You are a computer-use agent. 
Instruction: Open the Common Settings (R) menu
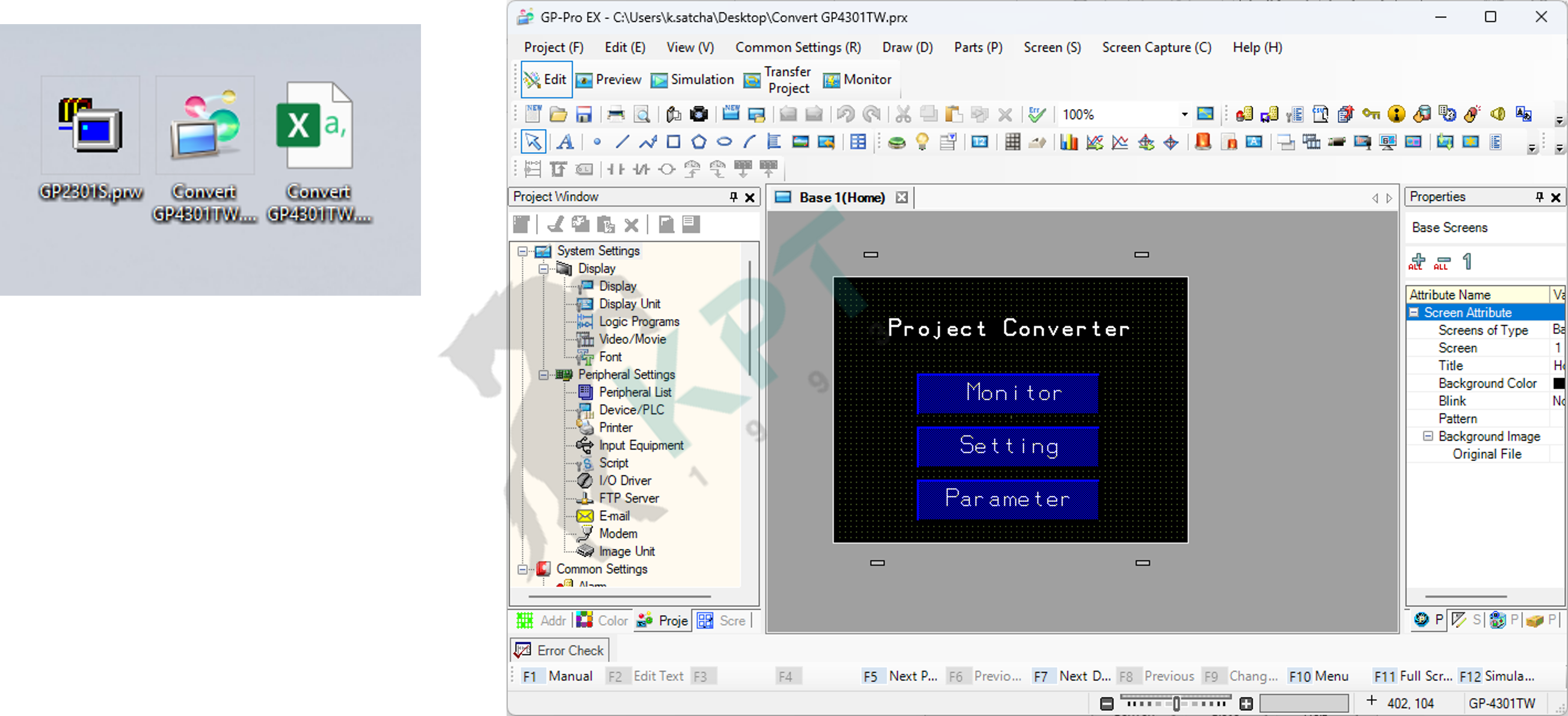[x=798, y=47]
